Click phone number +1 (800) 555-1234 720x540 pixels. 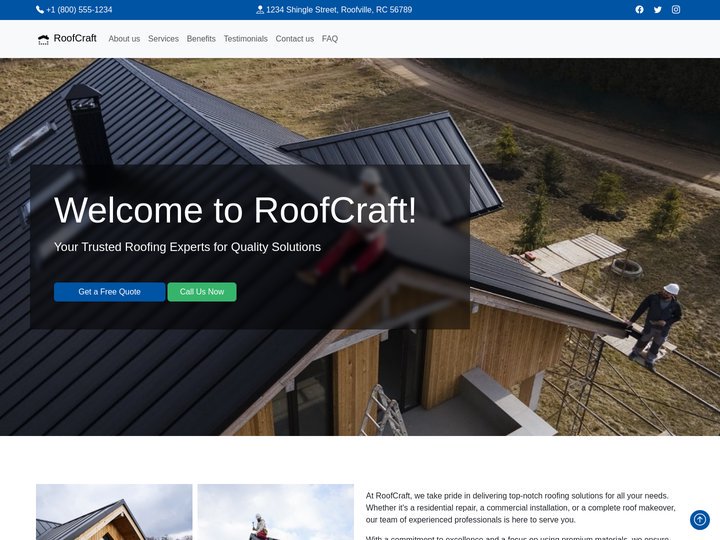pos(79,10)
